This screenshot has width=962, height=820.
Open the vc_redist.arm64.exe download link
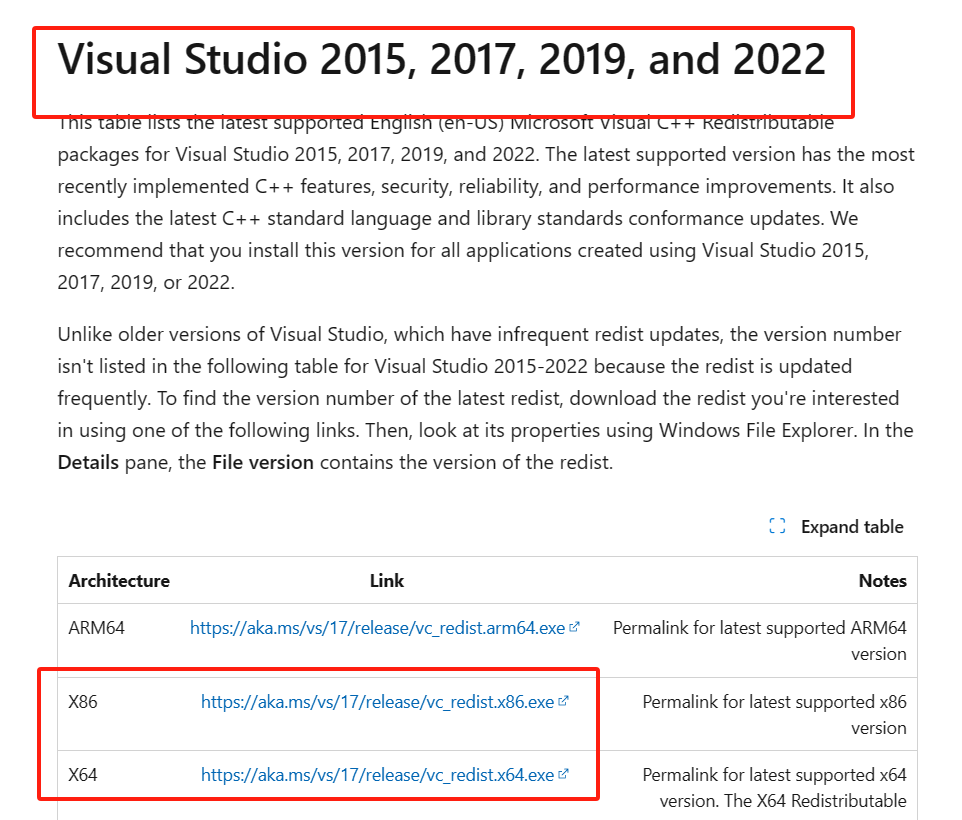377,629
